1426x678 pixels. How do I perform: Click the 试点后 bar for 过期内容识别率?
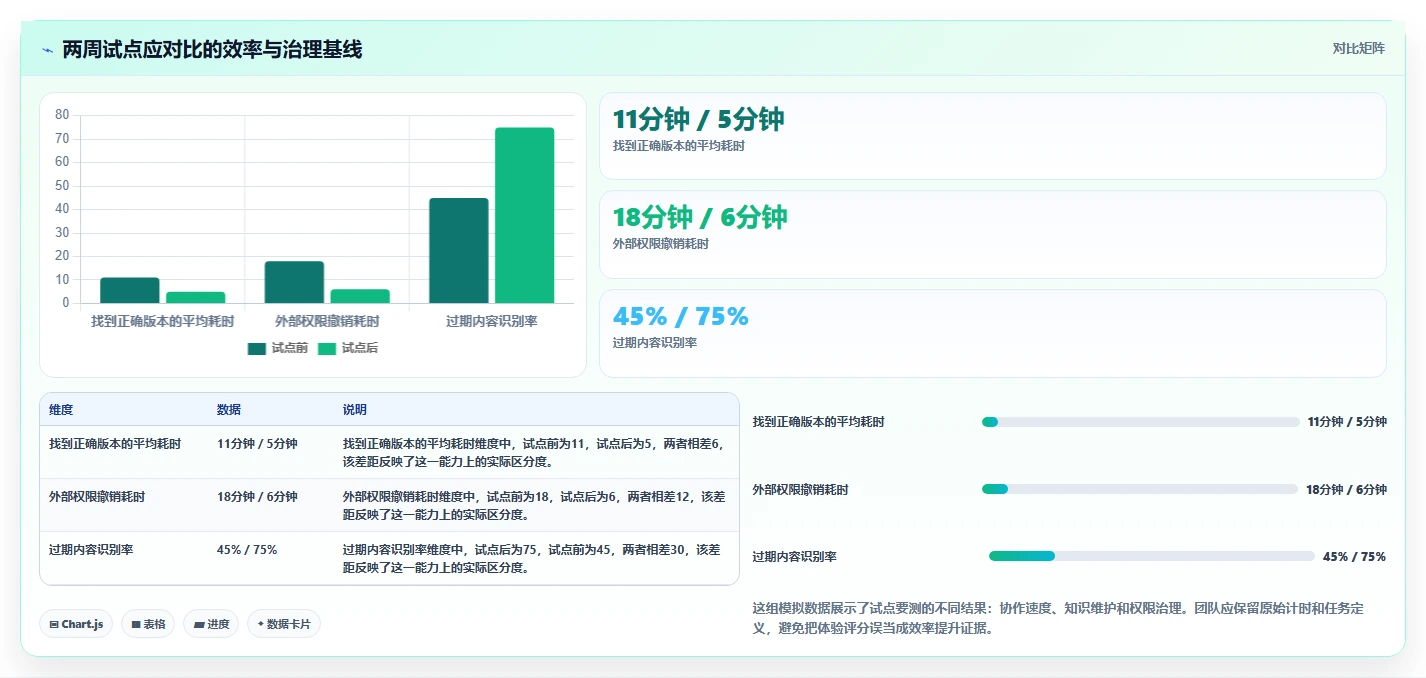click(x=524, y=215)
